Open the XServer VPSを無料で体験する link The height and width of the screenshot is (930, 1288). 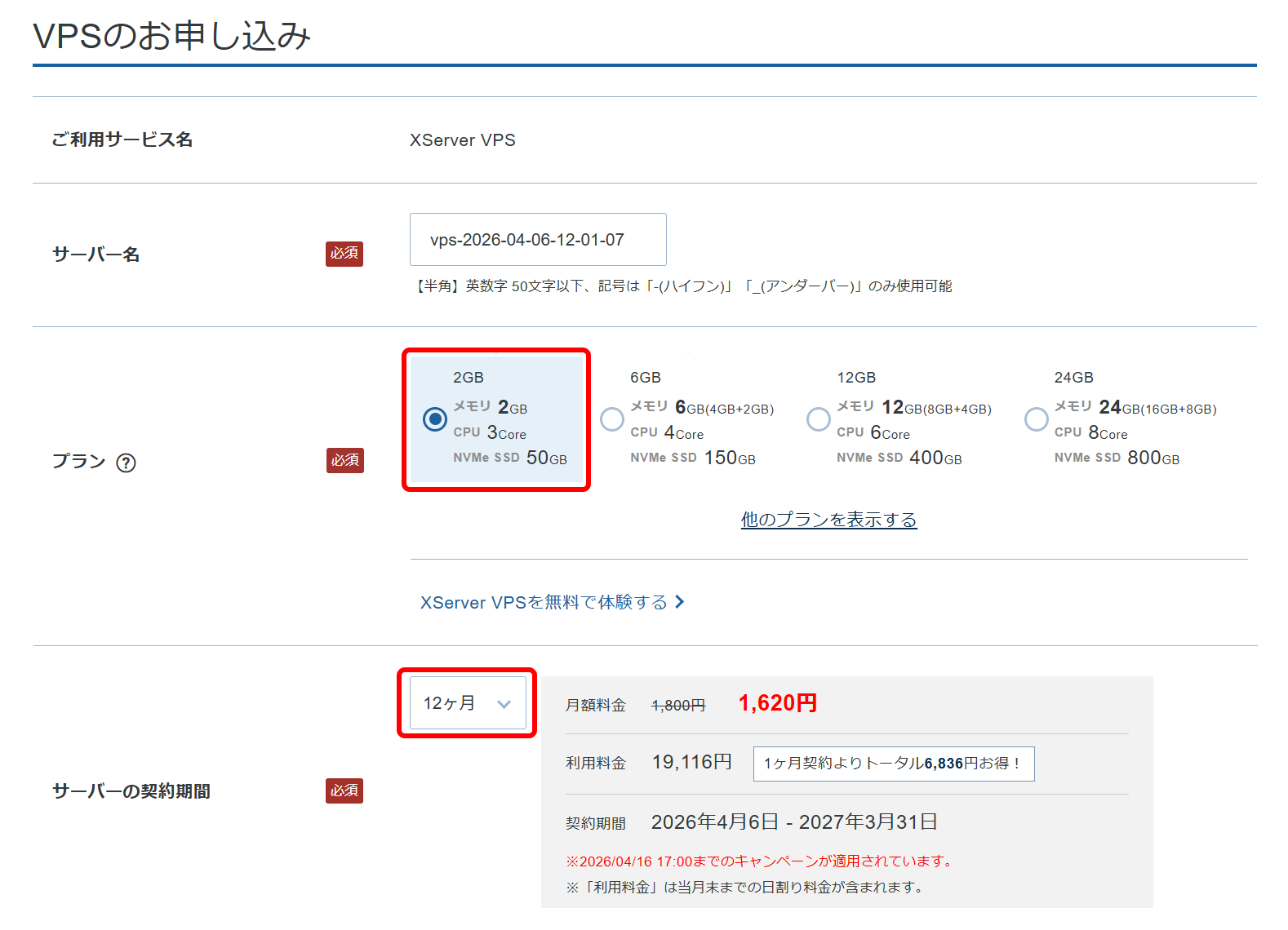click(x=544, y=602)
